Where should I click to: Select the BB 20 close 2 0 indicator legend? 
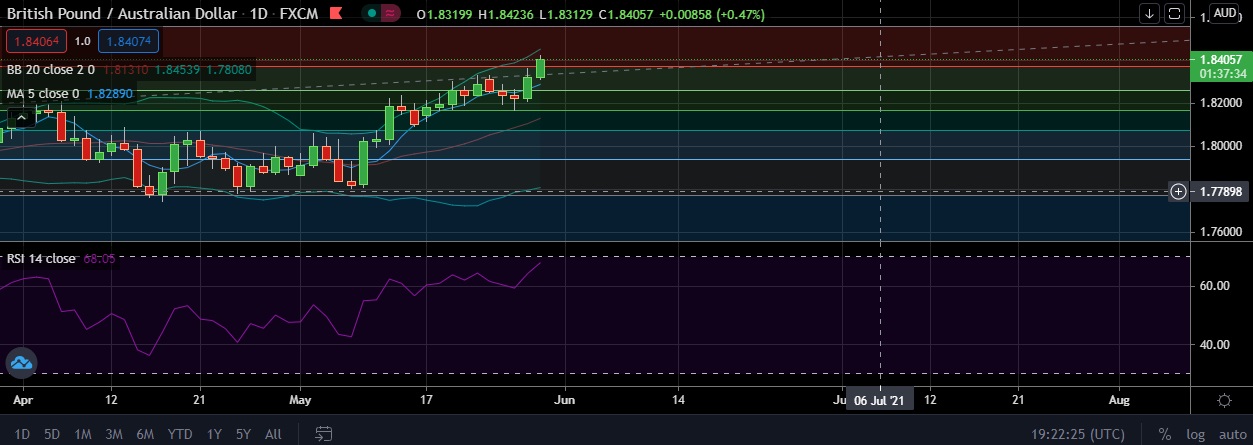click(x=51, y=70)
